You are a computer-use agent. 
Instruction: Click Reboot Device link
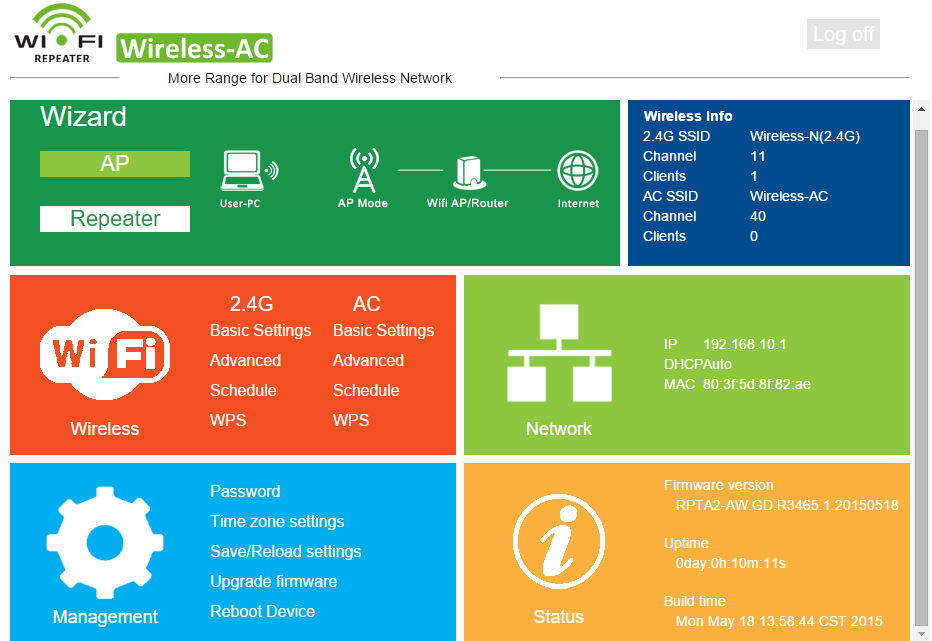(262, 611)
